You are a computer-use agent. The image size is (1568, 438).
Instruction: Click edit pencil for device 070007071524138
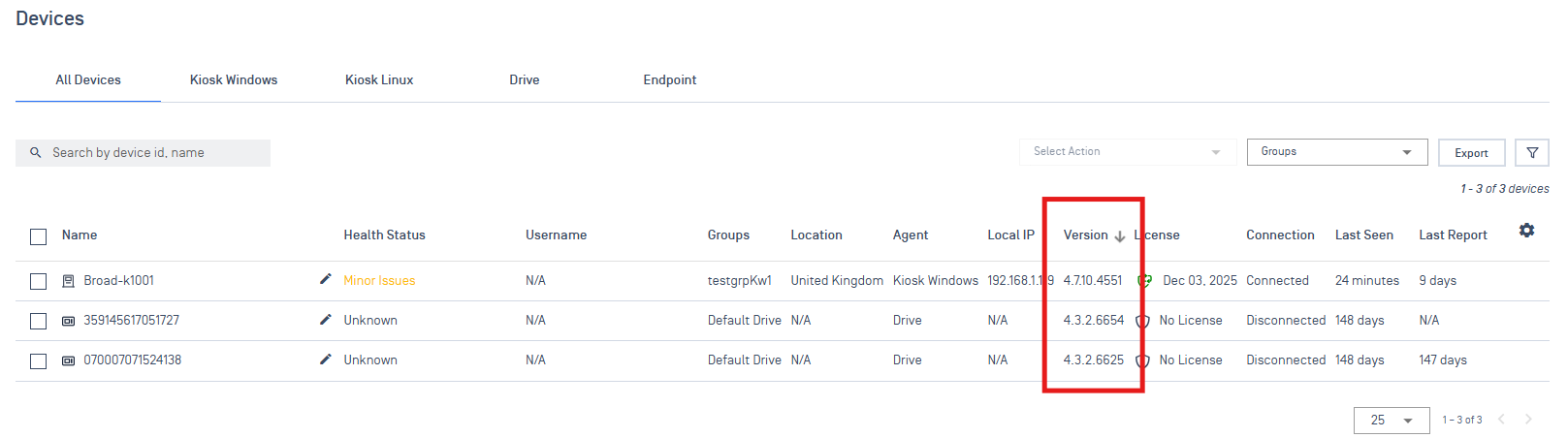click(x=326, y=359)
